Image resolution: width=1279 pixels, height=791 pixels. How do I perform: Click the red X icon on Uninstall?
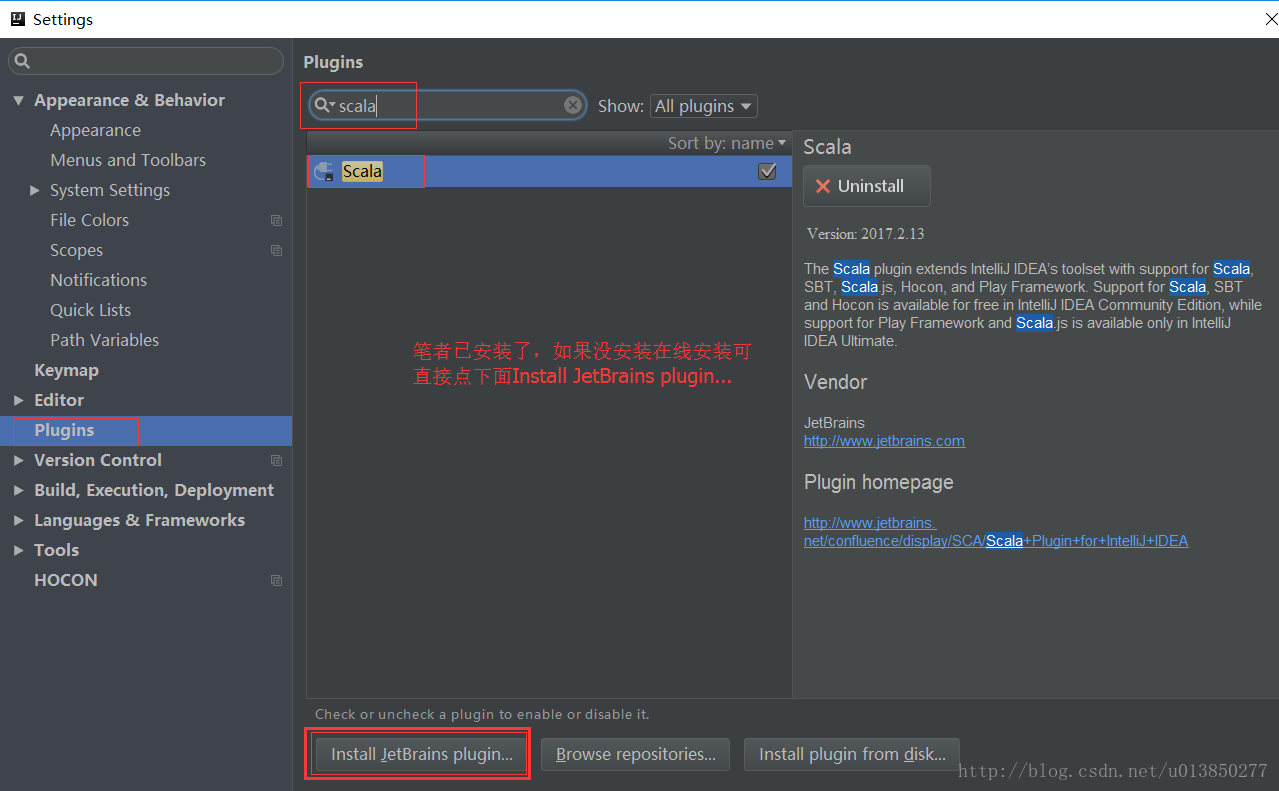[823, 186]
